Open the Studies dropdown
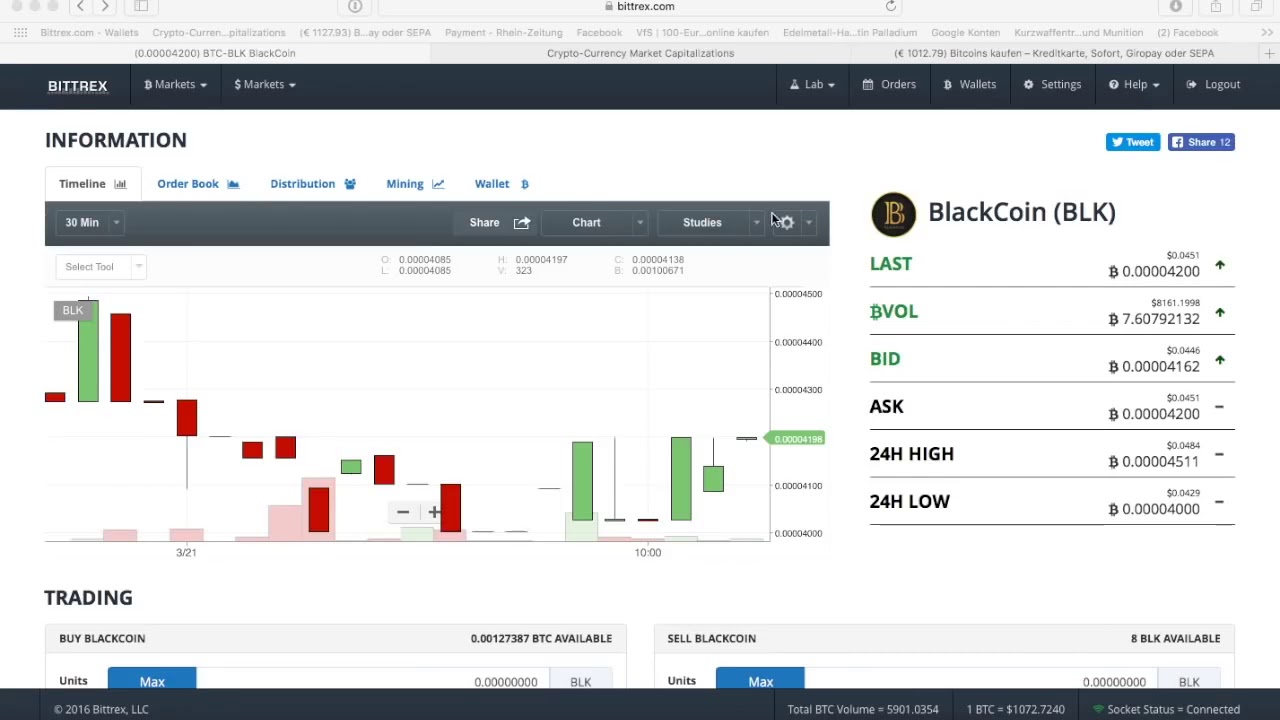 click(x=712, y=223)
